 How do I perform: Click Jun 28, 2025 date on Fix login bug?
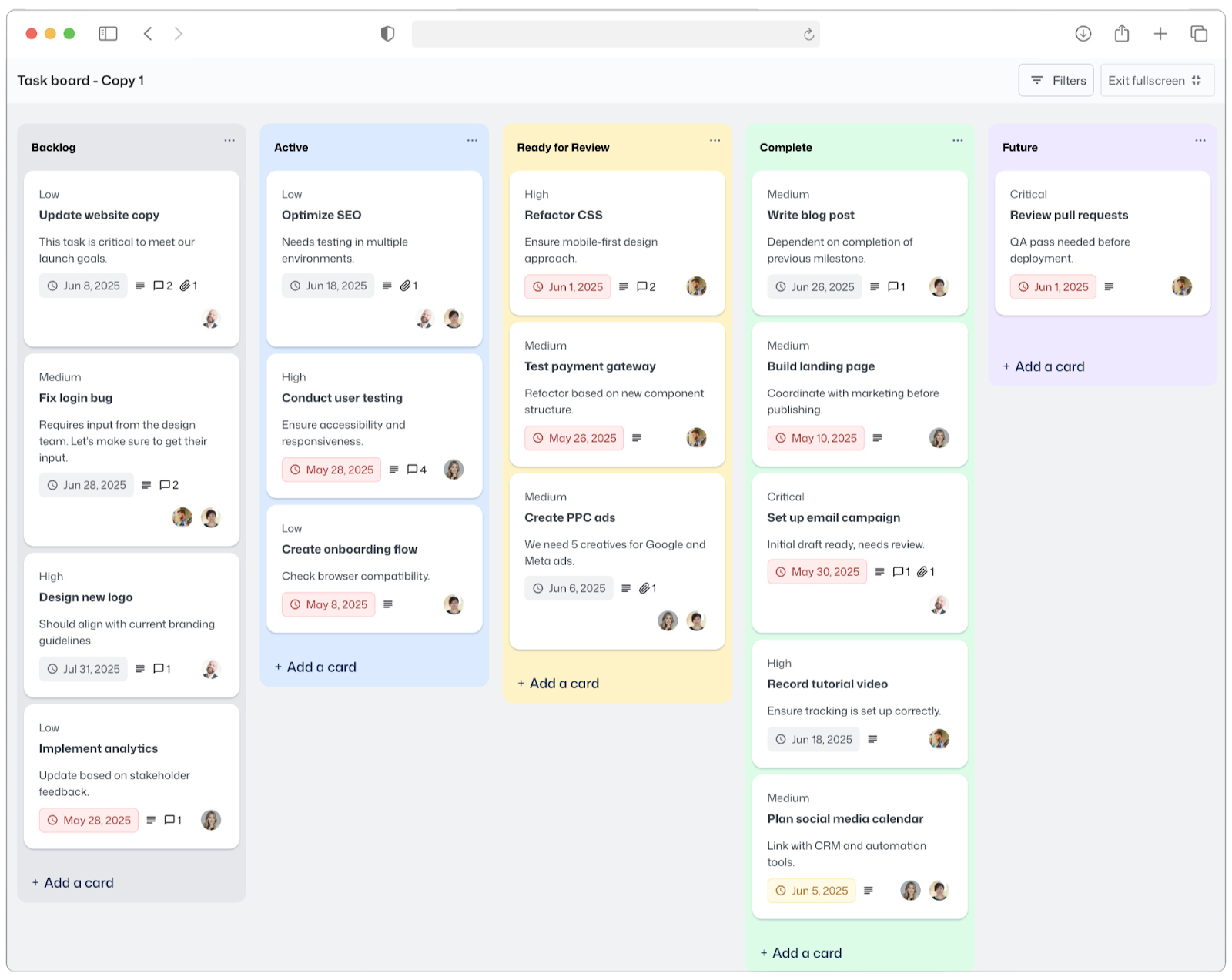(x=86, y=485)
